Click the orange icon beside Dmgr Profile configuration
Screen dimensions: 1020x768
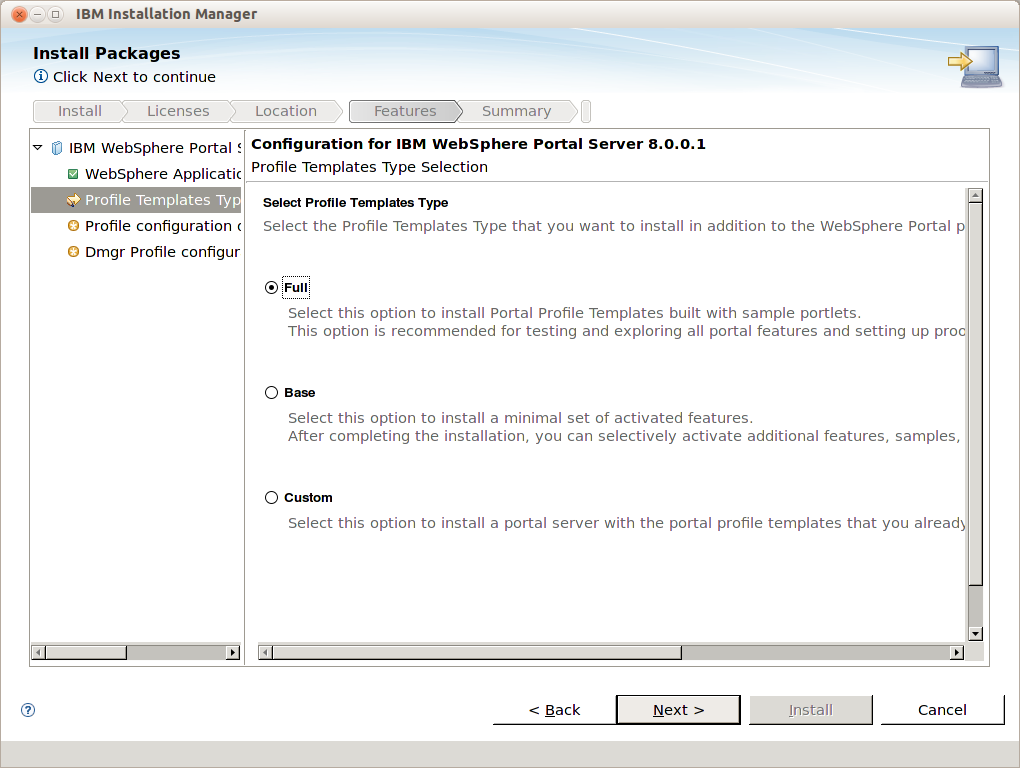[x=73, y=252]
